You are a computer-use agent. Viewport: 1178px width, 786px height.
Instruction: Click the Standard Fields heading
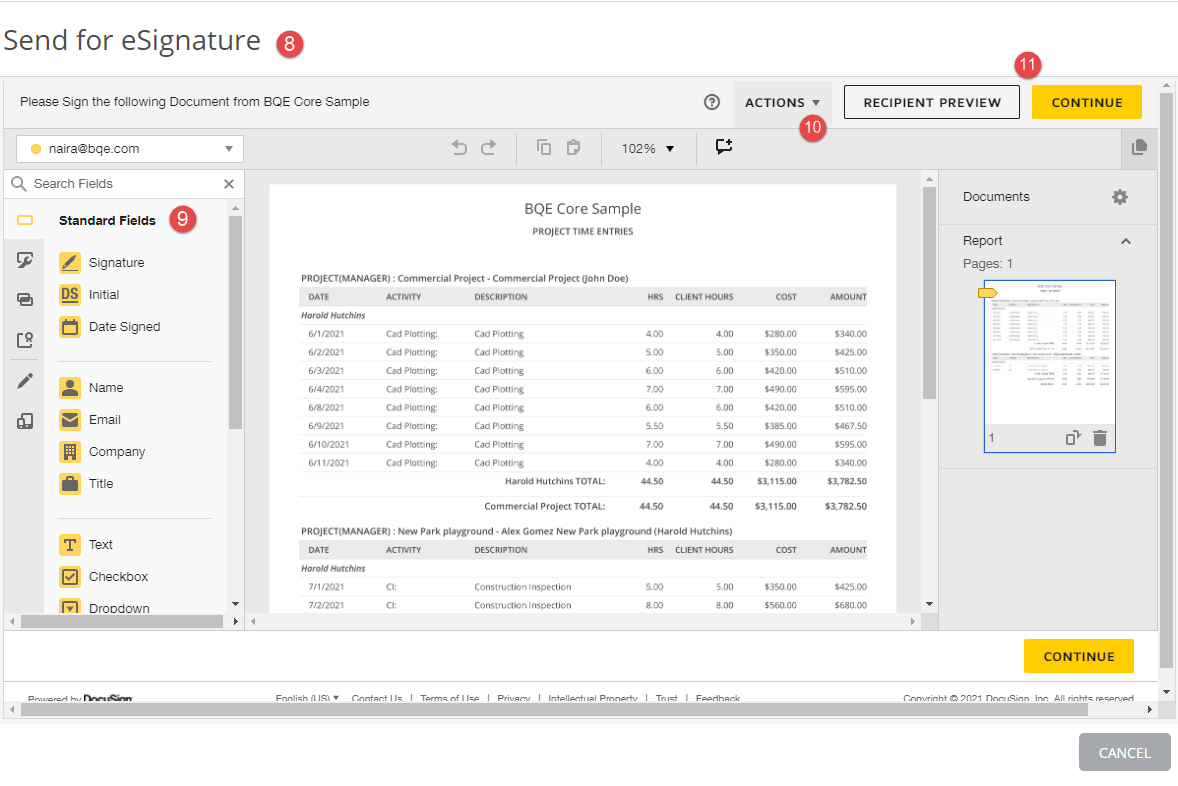click(107, 220)
